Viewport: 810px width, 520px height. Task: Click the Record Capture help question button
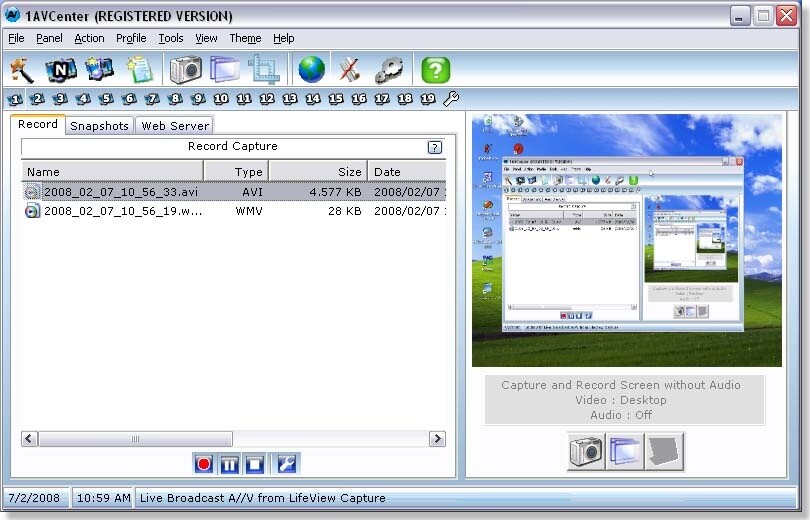click(435, 147)
